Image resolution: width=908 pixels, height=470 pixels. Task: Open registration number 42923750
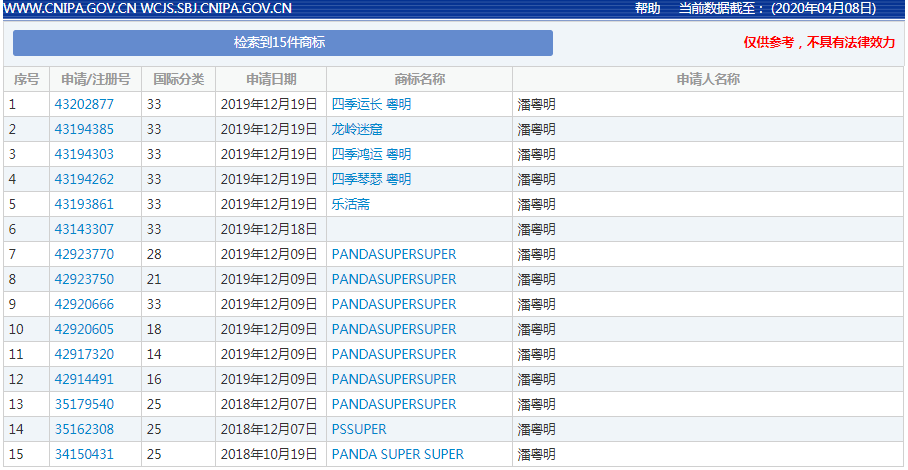click(84, 279)
